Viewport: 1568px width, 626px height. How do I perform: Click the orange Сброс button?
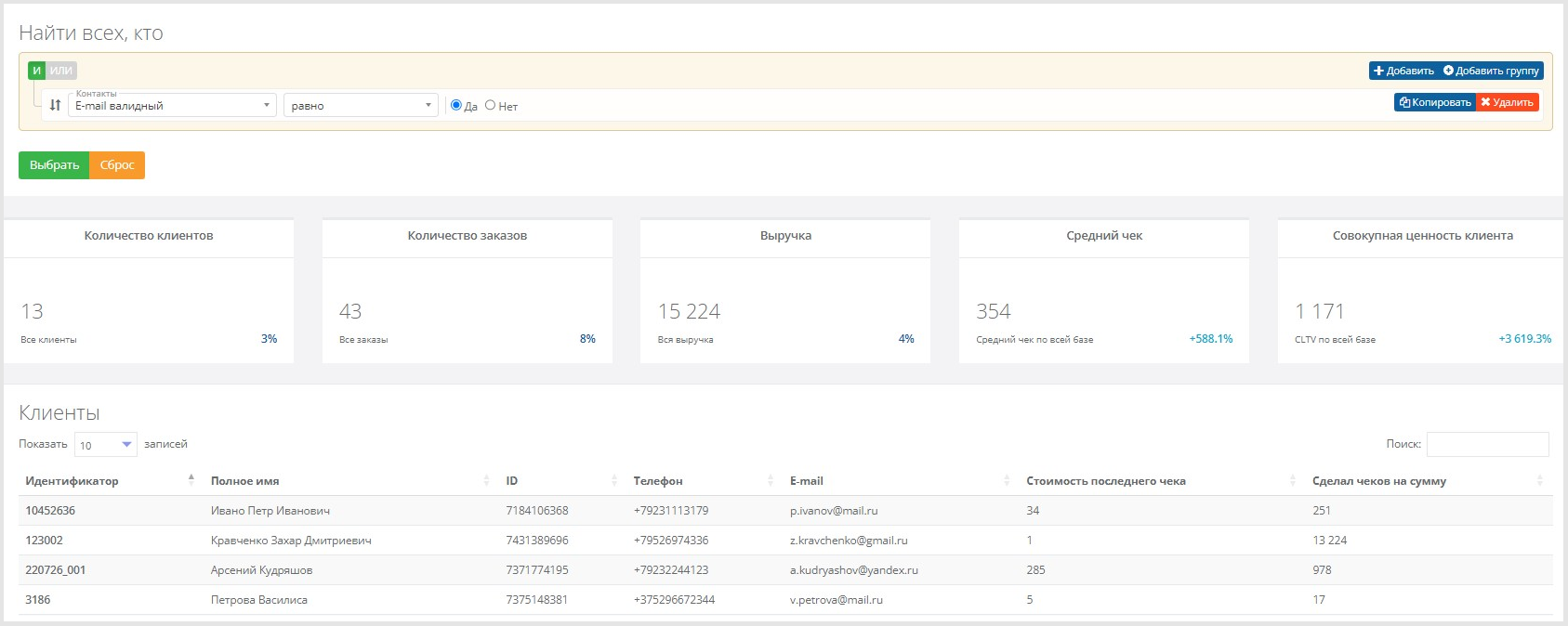[x=117, y=165]
